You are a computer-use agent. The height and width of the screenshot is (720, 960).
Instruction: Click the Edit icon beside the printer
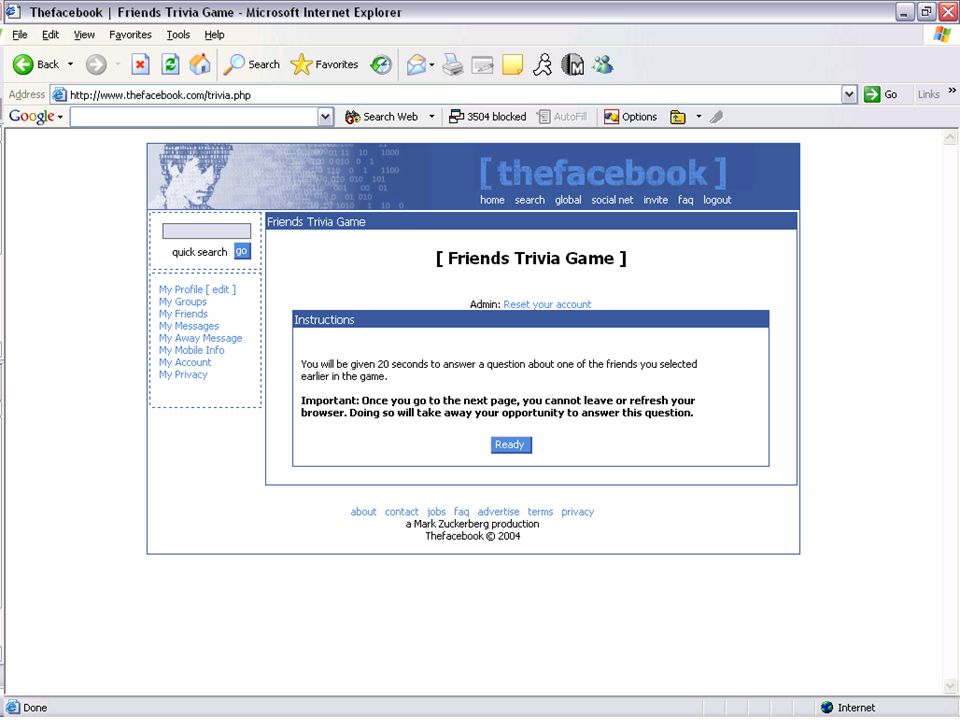[482, 65]
